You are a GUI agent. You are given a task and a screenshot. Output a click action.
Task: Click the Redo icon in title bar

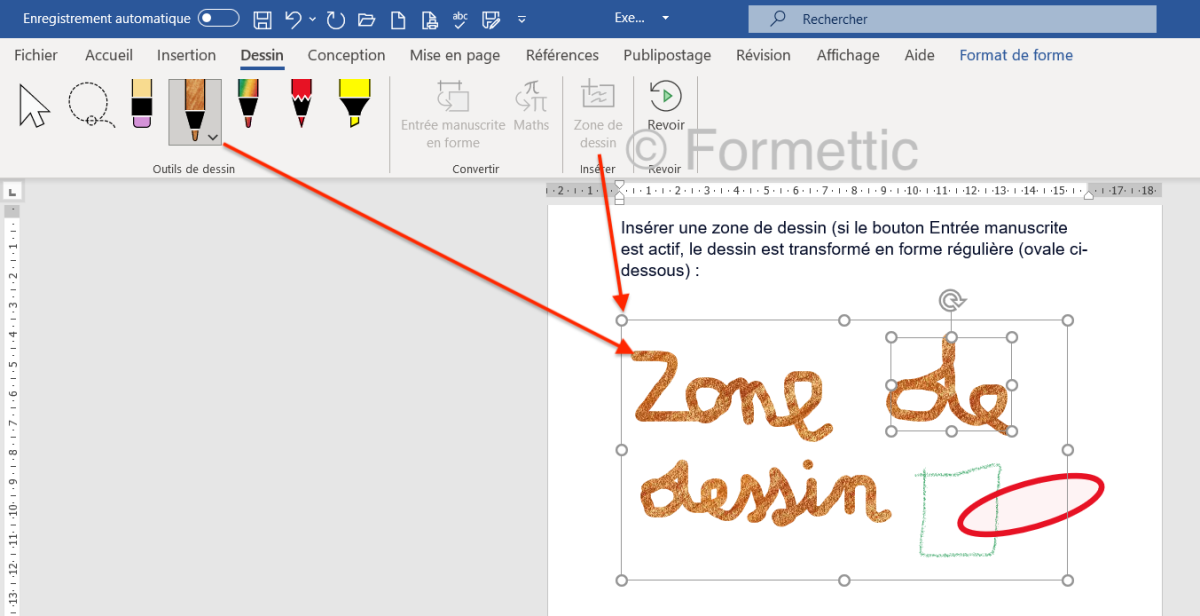point(336,19)
